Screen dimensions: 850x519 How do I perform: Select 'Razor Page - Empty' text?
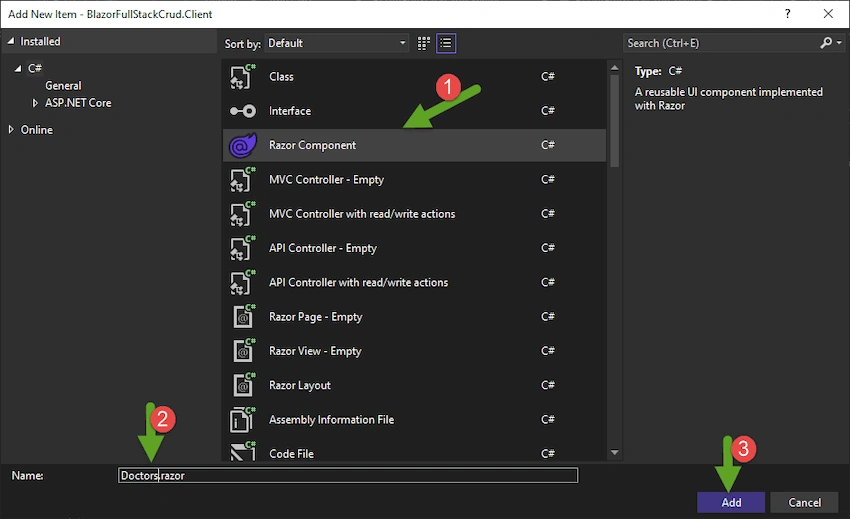pyautogui.click(x=315, y=317)
